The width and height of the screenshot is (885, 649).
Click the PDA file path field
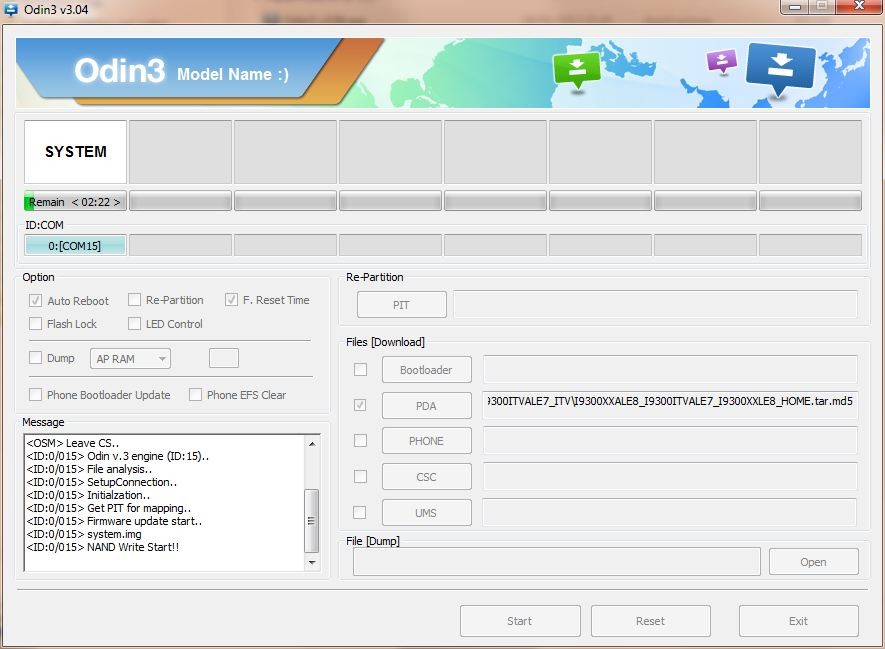[671, 405]
